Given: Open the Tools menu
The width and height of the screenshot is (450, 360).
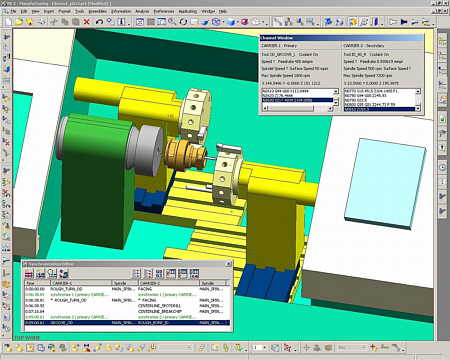Looking at the screenshot, I should tap(79, 11).
